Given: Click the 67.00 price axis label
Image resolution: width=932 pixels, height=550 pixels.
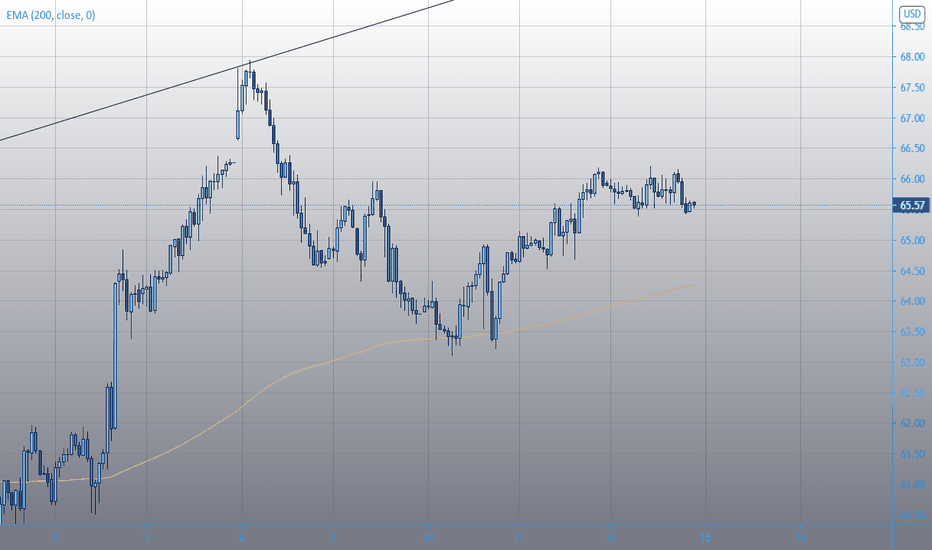Looking at the screenshot, I should [912, 118].
